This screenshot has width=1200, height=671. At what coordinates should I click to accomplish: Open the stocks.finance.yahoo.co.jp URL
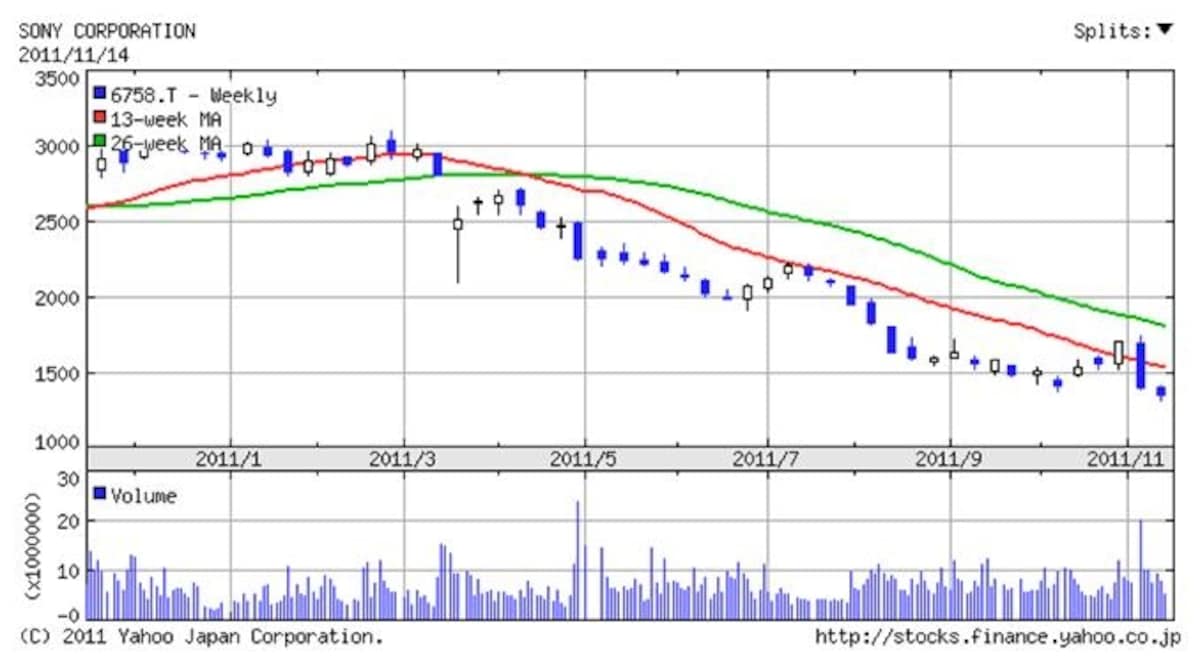pyautogui.click(x=998, y=636)
